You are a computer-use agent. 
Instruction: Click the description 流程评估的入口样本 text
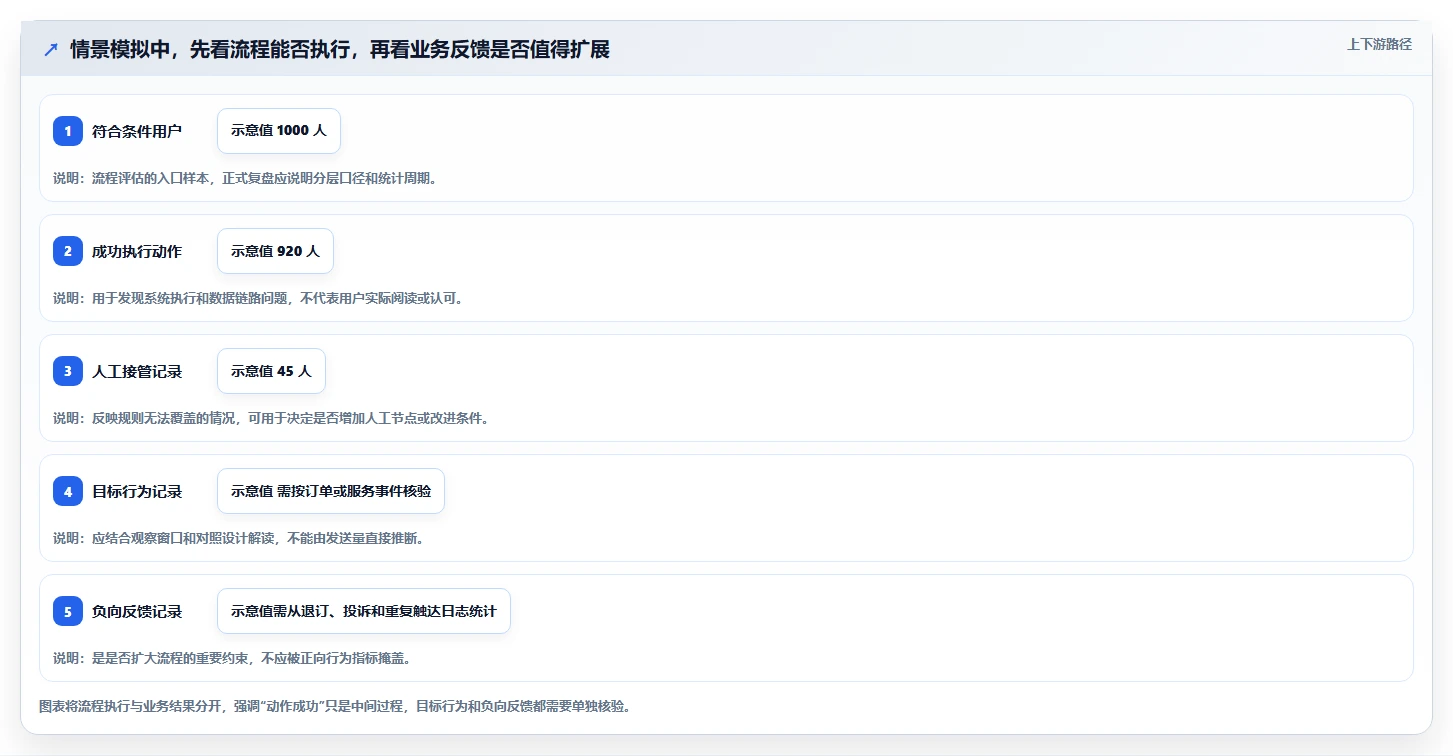tap(245, 178)
